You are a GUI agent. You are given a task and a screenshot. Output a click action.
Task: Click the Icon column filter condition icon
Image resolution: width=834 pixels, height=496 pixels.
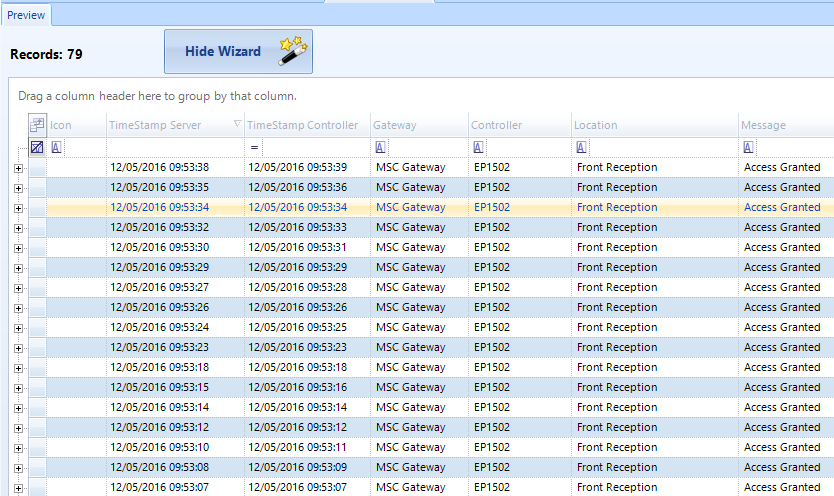[56, 147]
